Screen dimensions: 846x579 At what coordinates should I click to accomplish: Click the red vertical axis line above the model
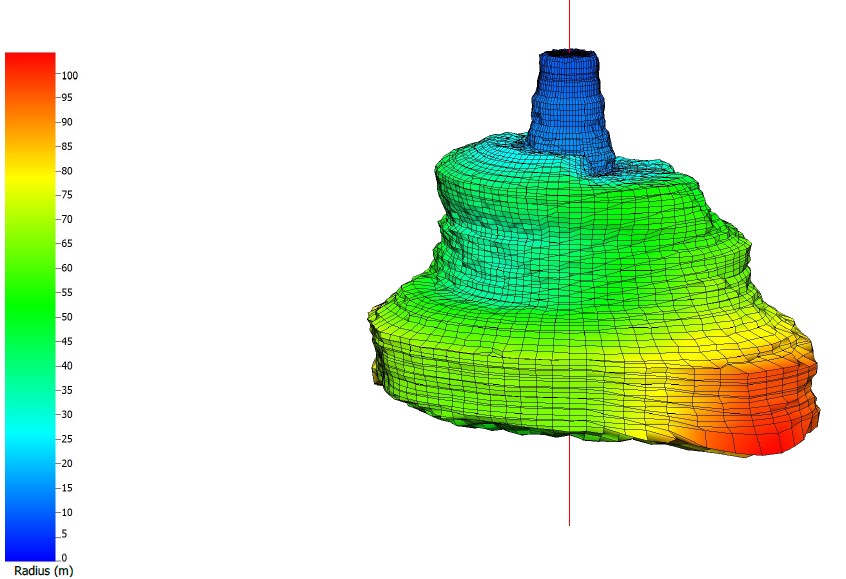pyautogui.click(x=570, y=22)
